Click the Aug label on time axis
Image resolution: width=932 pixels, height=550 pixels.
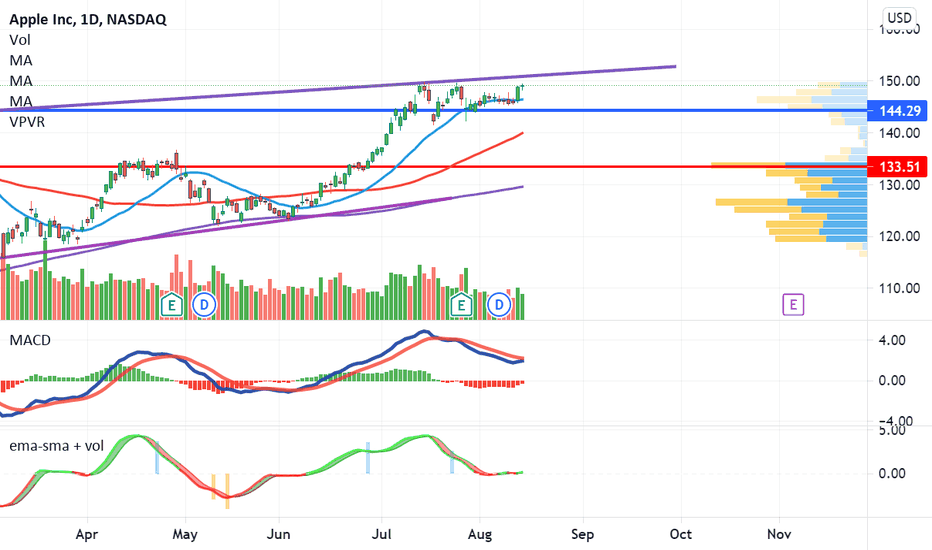tap(480, 535)
